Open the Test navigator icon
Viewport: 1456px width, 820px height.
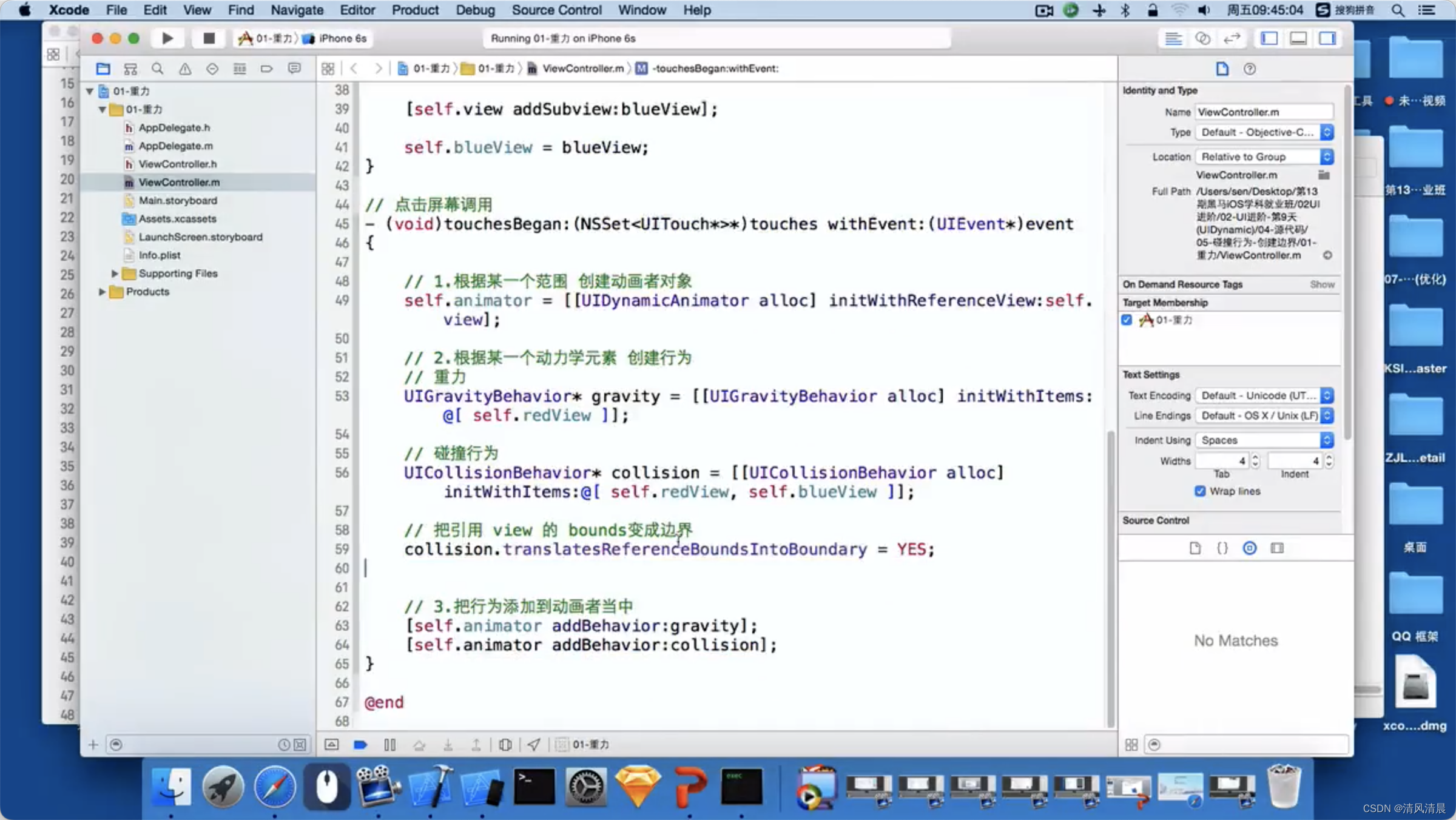(x=212, y=69)
